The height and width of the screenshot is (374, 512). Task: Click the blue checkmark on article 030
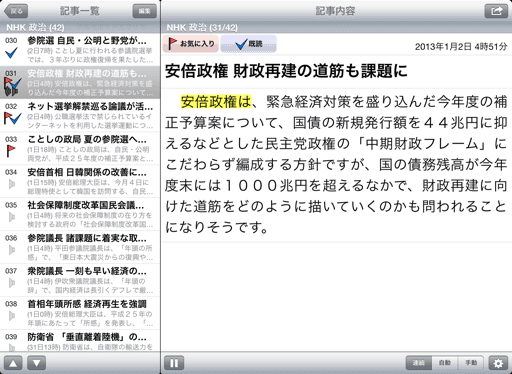coord(12,53)
